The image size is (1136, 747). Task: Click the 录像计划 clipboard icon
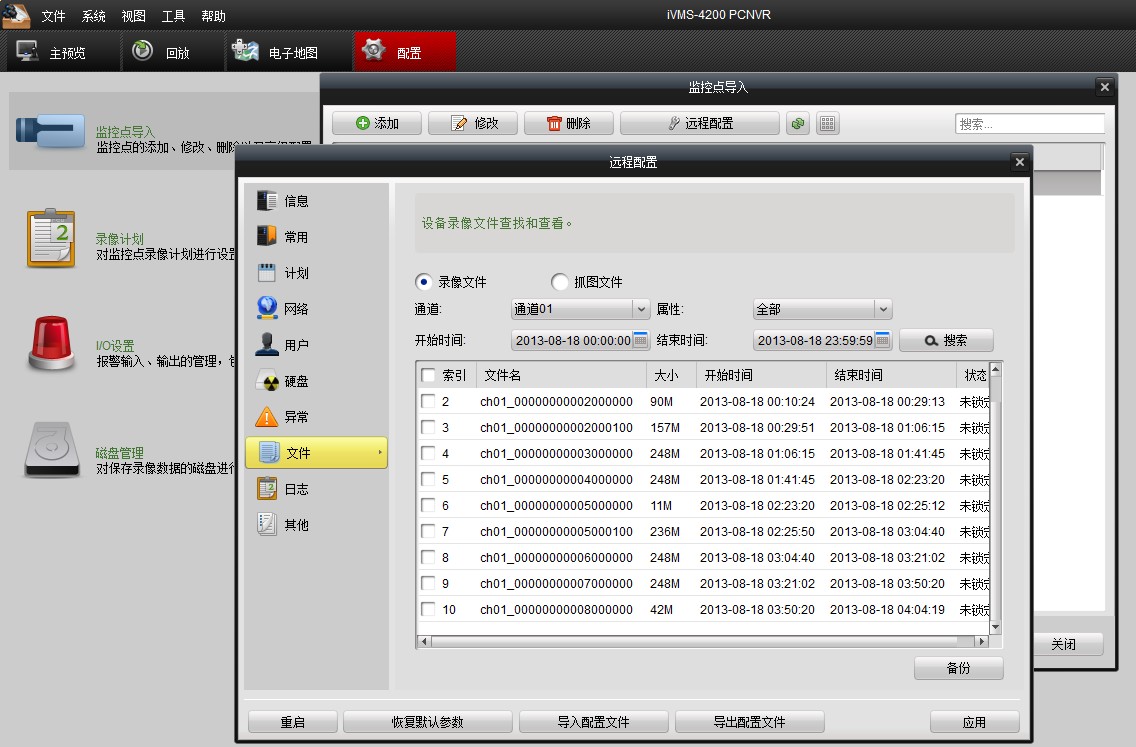(x=51, y=238)
